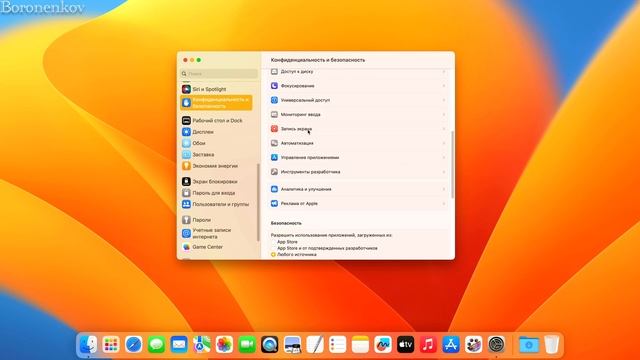Go to the Обои label in sidebar
The image size is (640, 360).
point(199,143)
